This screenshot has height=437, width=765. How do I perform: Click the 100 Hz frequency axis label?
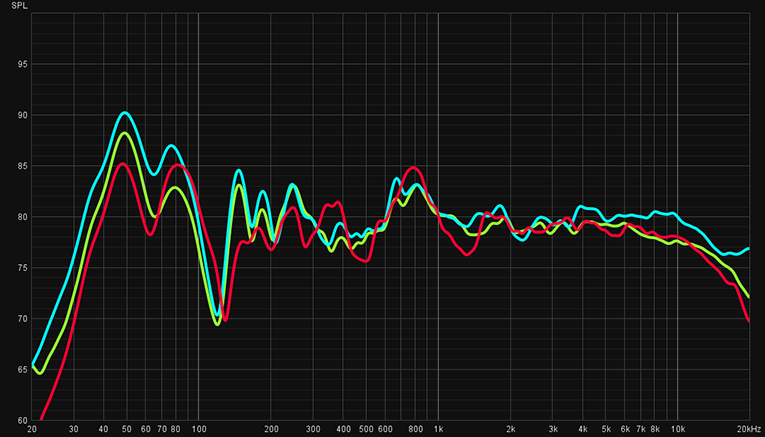click(x=199, y=430)
